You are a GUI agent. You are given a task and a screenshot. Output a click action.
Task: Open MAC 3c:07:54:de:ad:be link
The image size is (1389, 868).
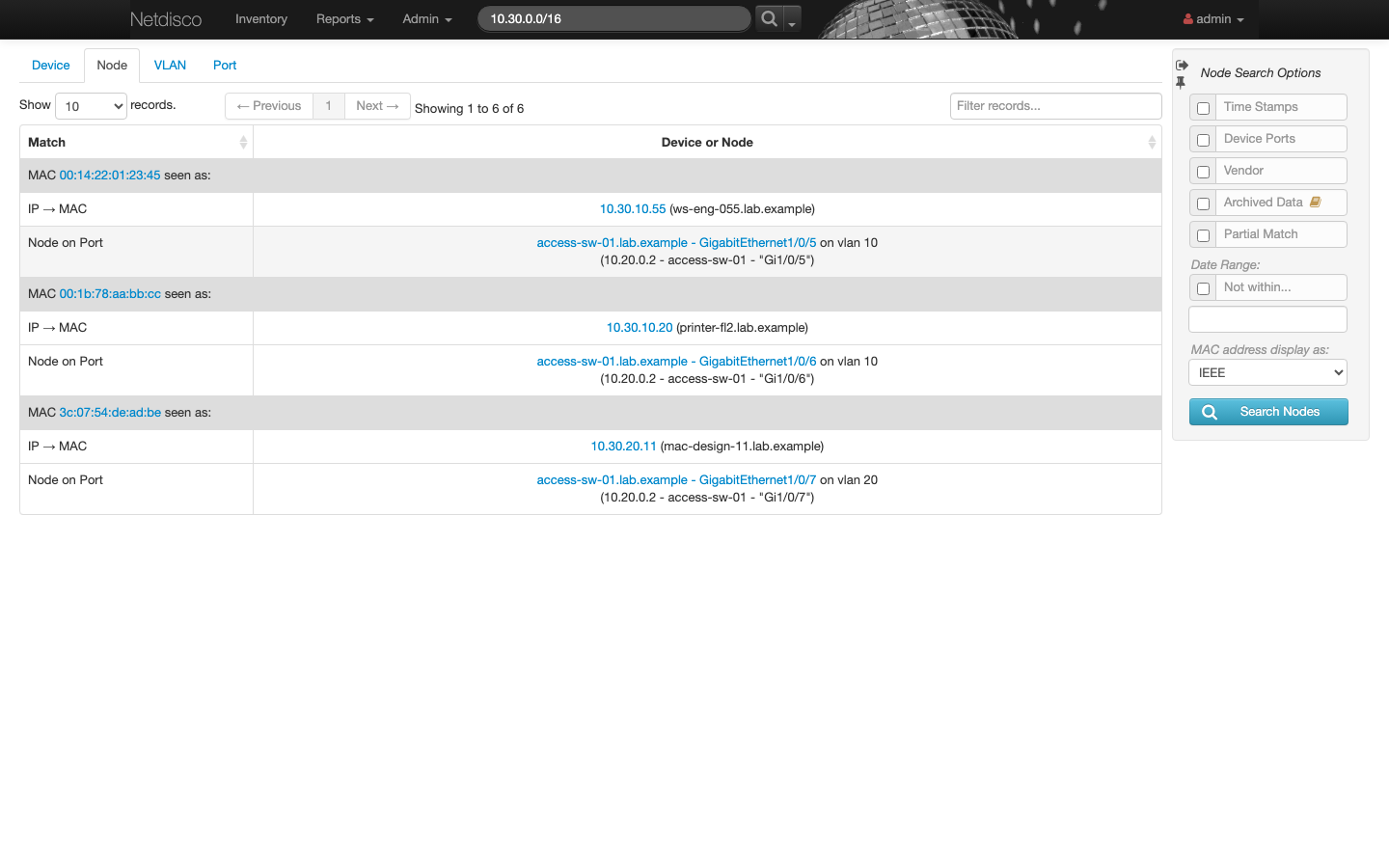click(x=110, y=413)
